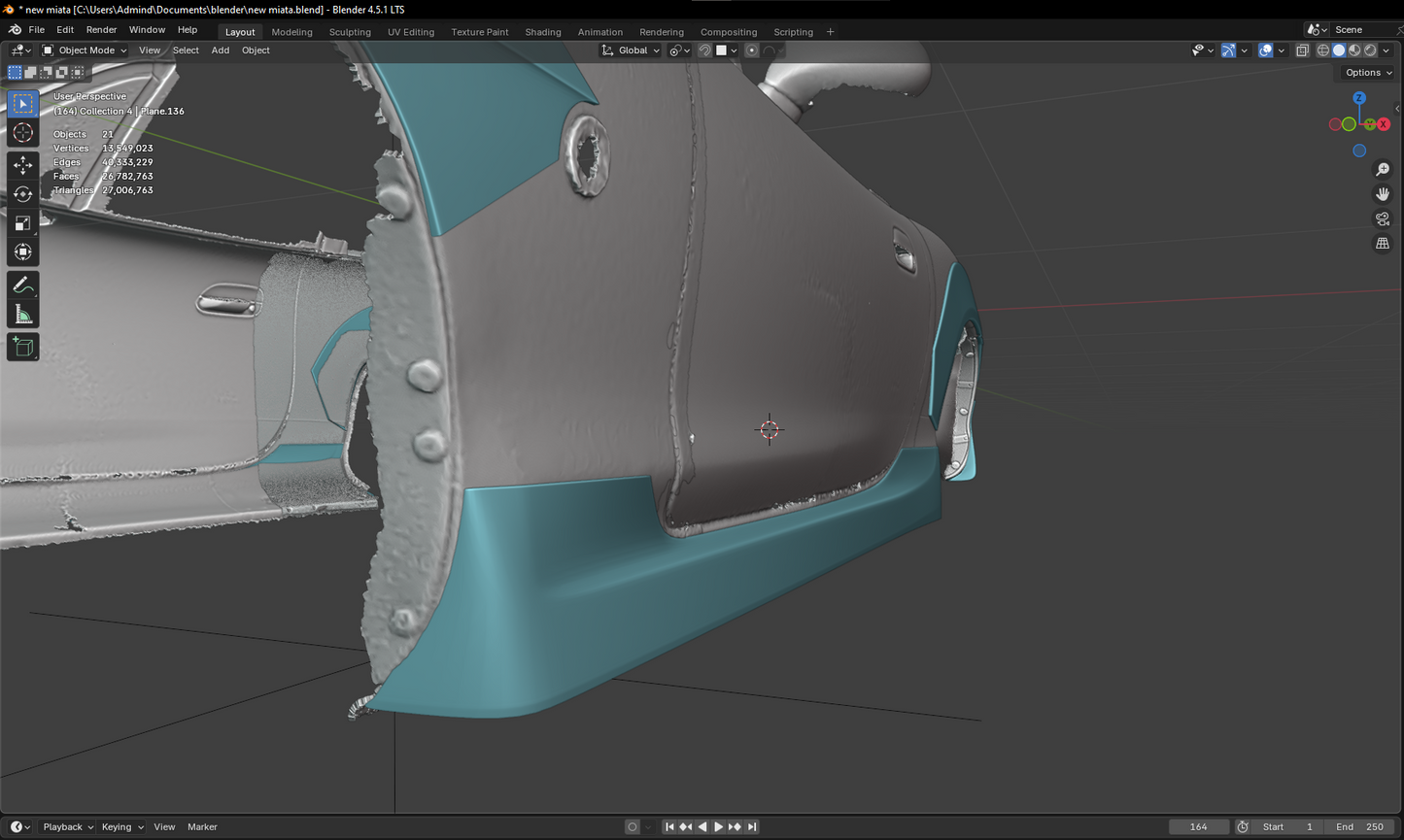Click the Marker menu in timeline
Image resolution: width=1404 pixels, height=840 pixels.
coord(202,827)
